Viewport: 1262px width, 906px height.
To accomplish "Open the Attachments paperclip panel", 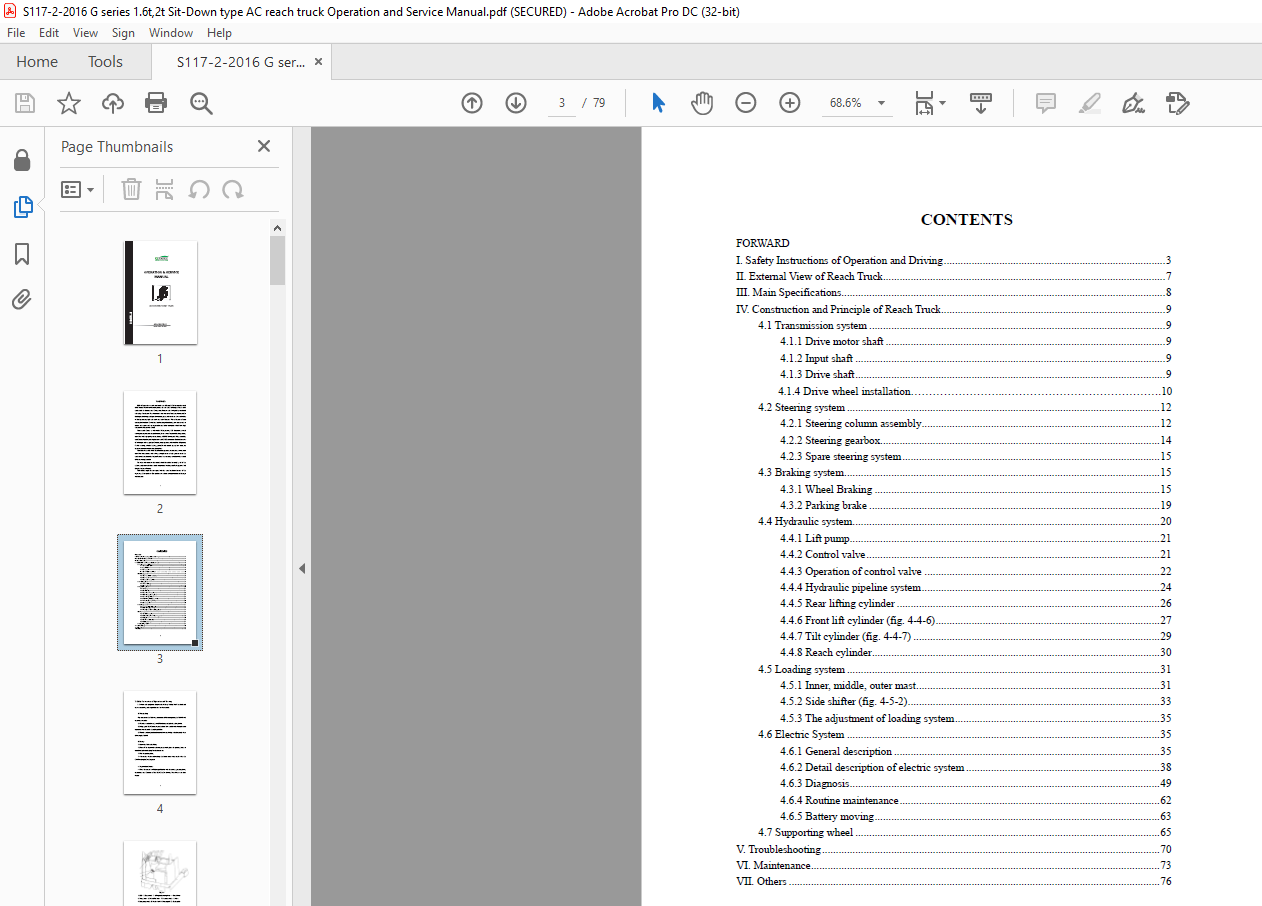I will 22,299.
